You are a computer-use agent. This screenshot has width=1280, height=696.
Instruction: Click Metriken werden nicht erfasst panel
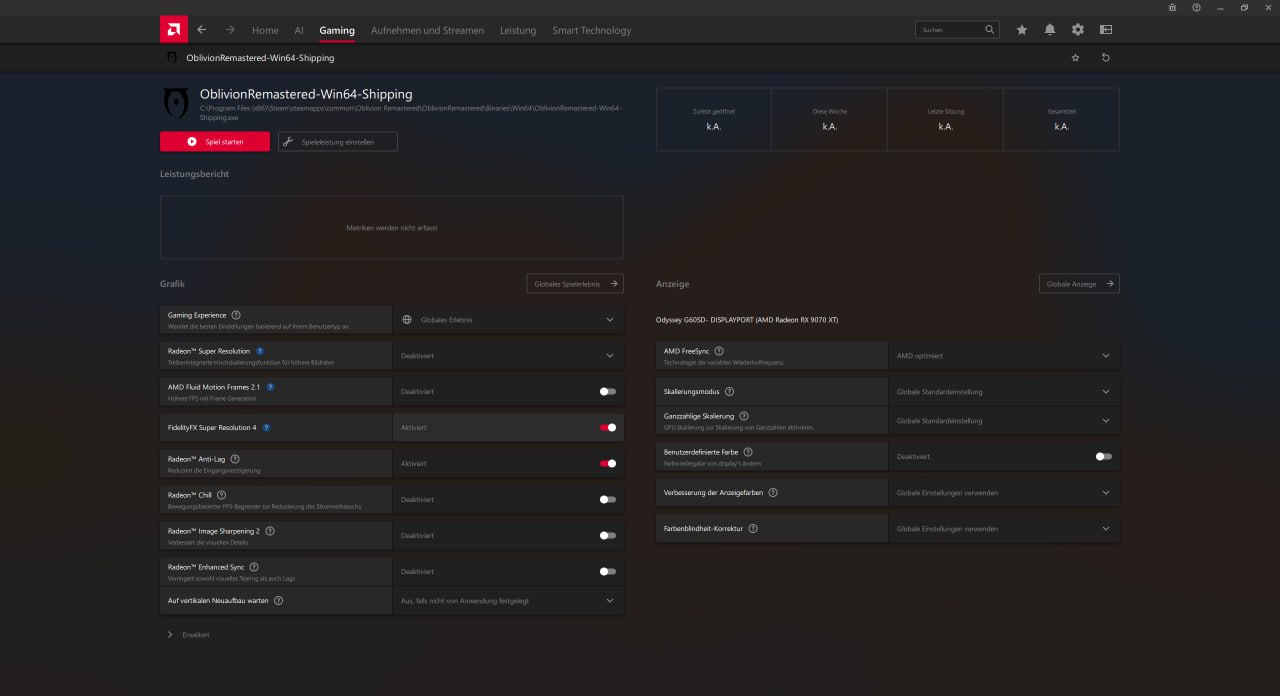(392, 228)
